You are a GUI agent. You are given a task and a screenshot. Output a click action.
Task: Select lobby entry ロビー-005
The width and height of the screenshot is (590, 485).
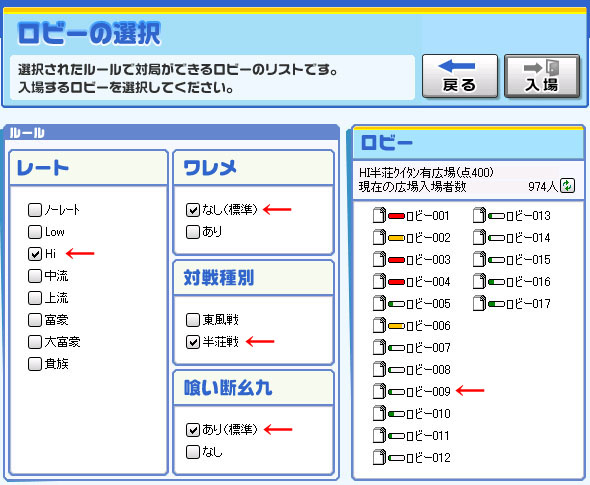coord(412,303)
